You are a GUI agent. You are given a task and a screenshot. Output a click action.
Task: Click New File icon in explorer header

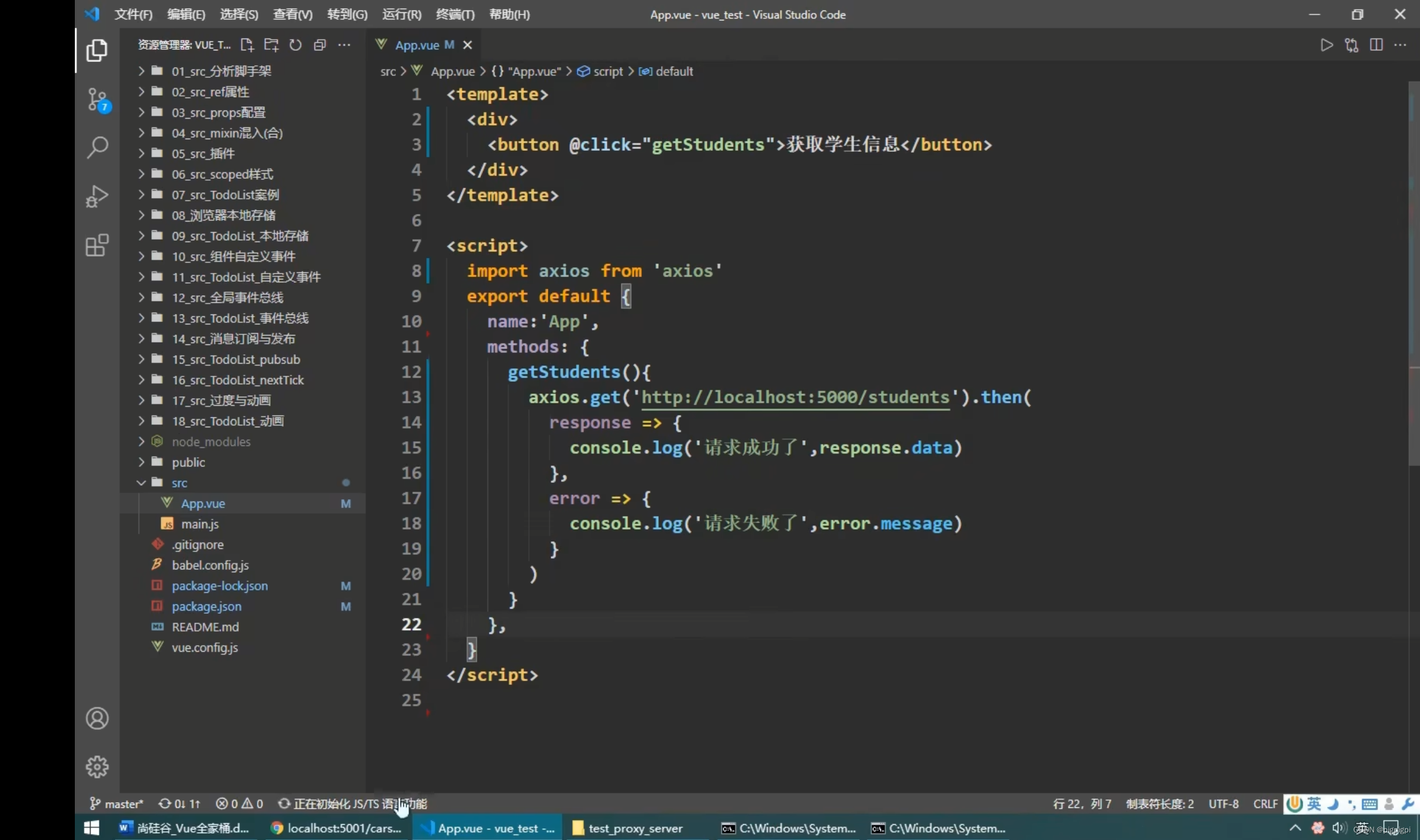(247, 45)
